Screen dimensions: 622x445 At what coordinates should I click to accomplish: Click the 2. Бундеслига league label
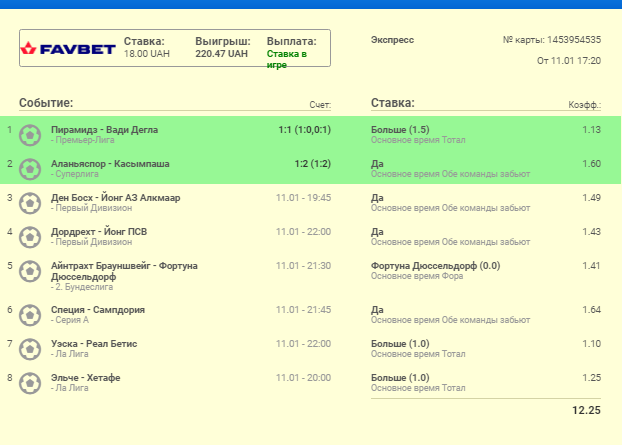(x=82, y=287)
